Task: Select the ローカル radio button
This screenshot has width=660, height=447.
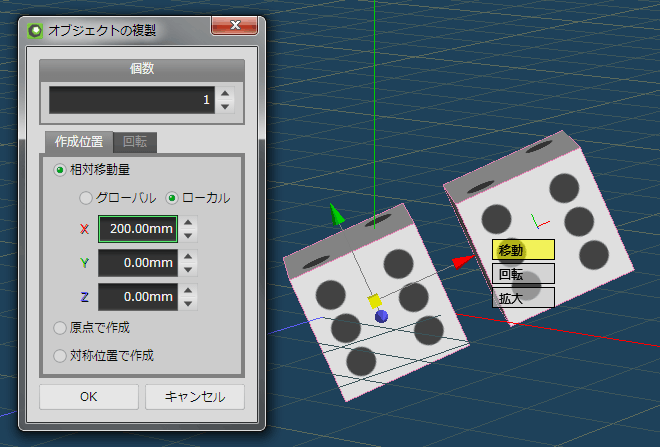Action: coord(172,198)
